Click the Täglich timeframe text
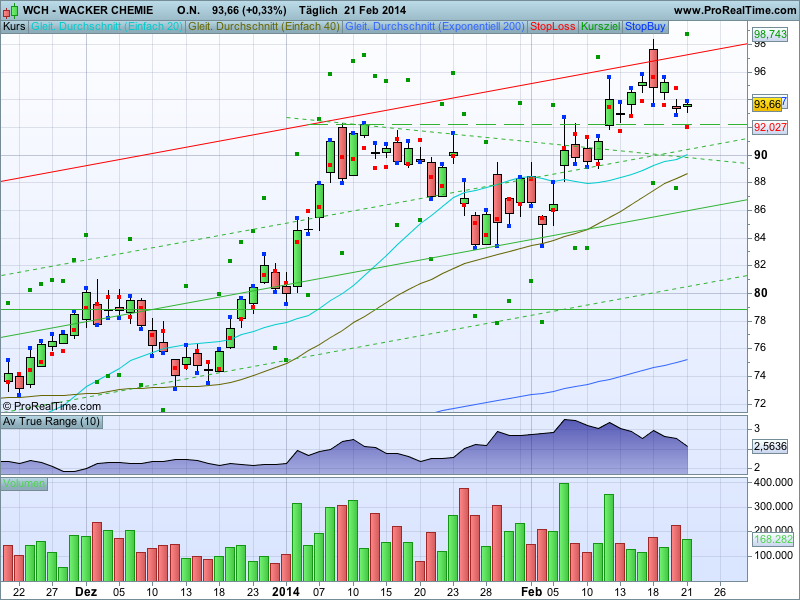This screenshot has width=800, height=600. (318, 10)
